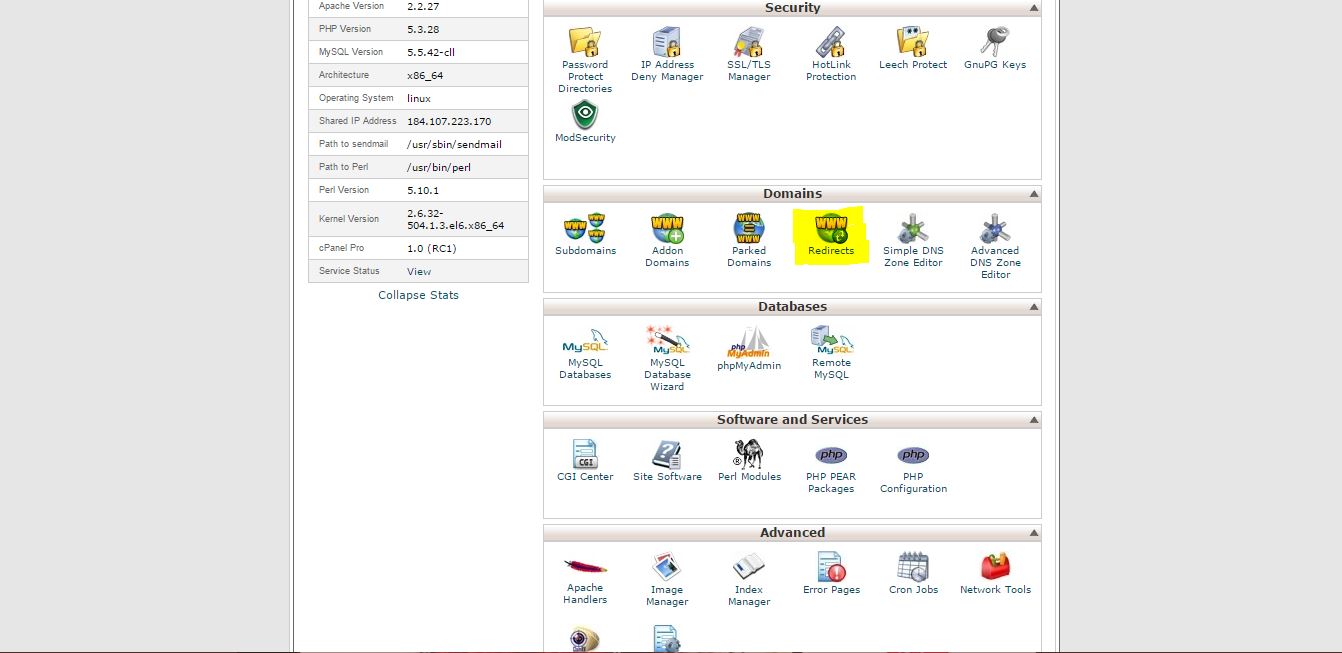The height and width of the screenshot is (653, 1342).
Task: Select Operating System value linux
Action: 419,99
